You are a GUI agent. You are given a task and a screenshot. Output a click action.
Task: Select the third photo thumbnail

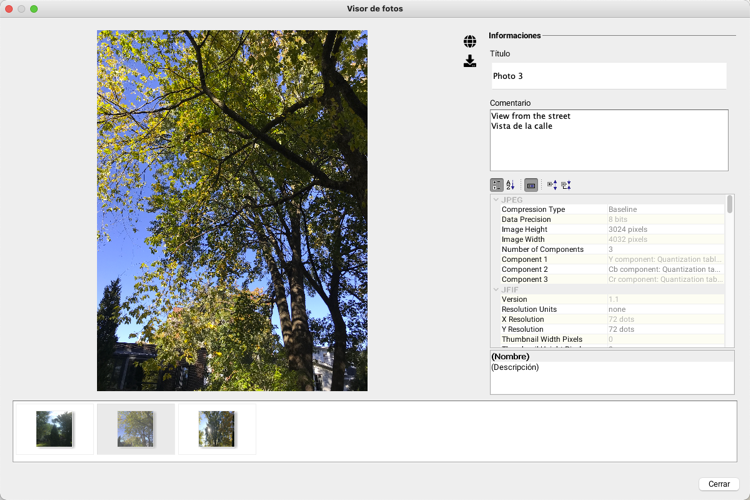217,429
